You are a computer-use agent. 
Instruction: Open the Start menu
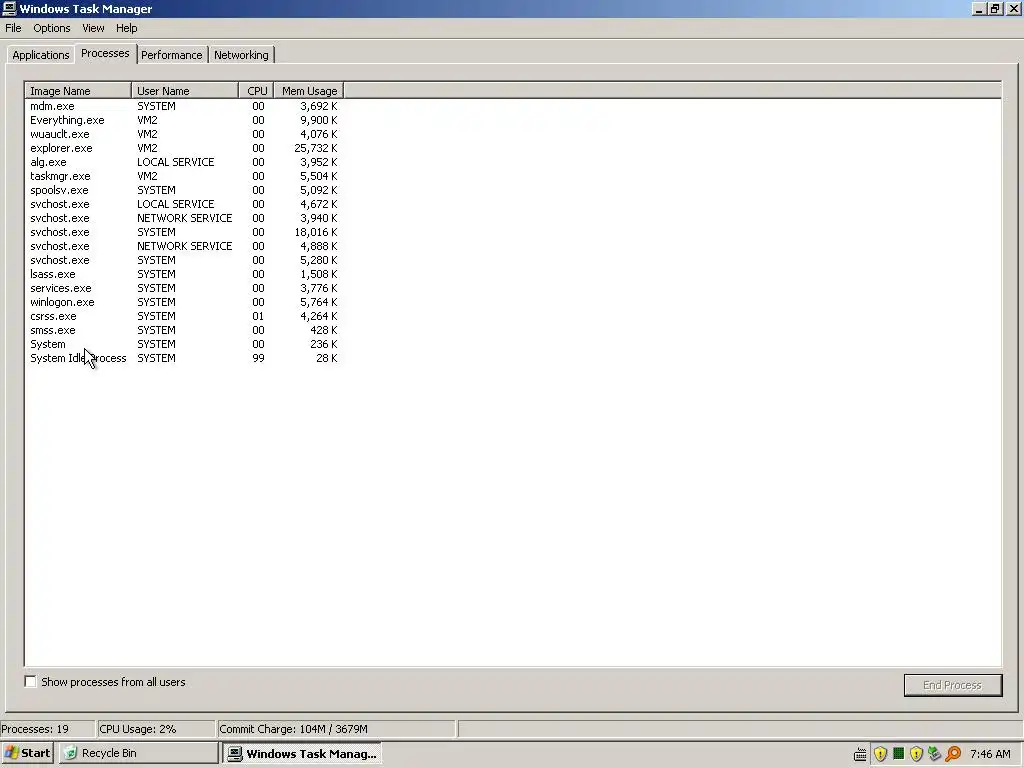pos(27,753)
